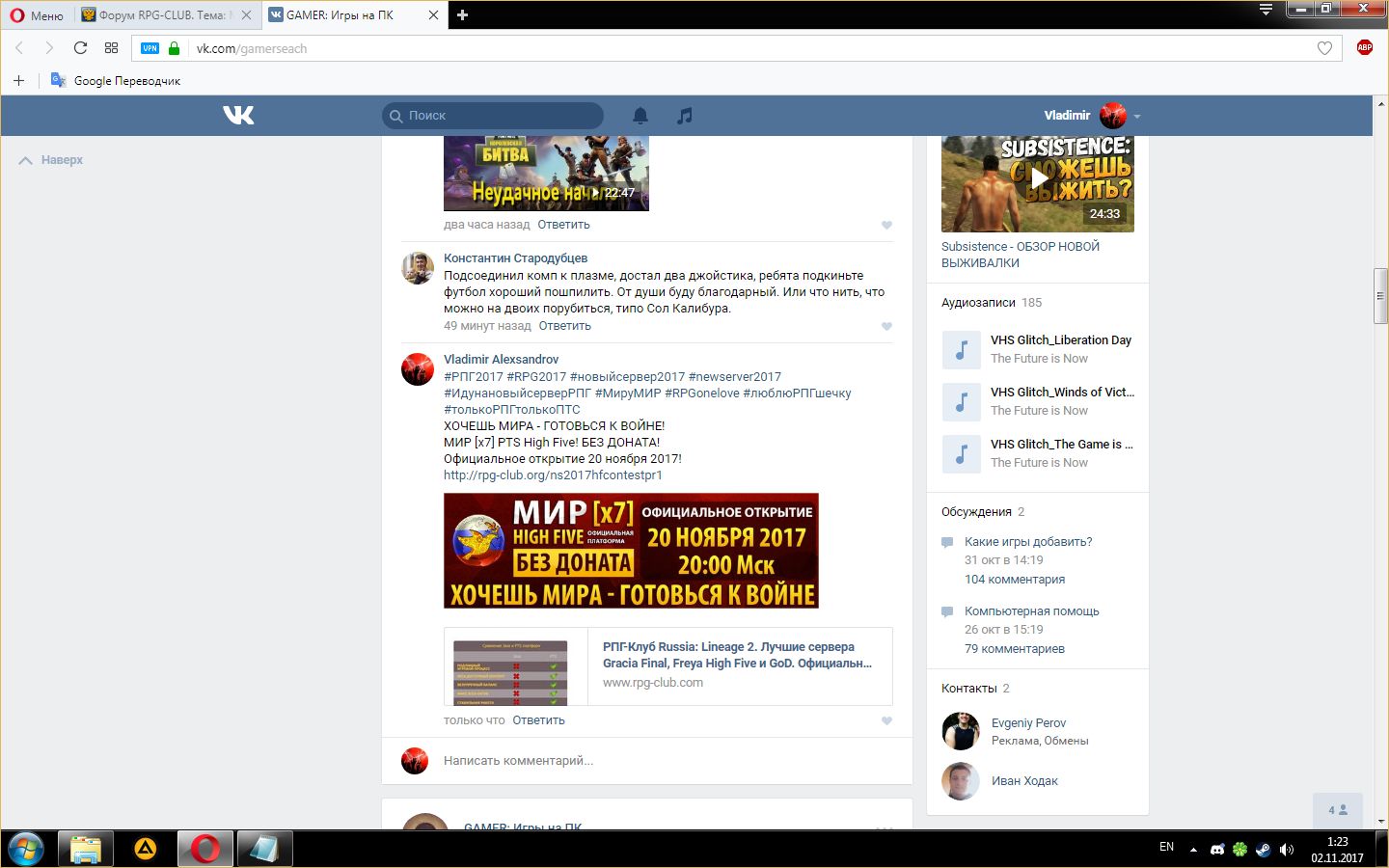This screenshot has width=1389, height=868.
Task: Open the VK notifications bell
Action: (x=640, y=116)
